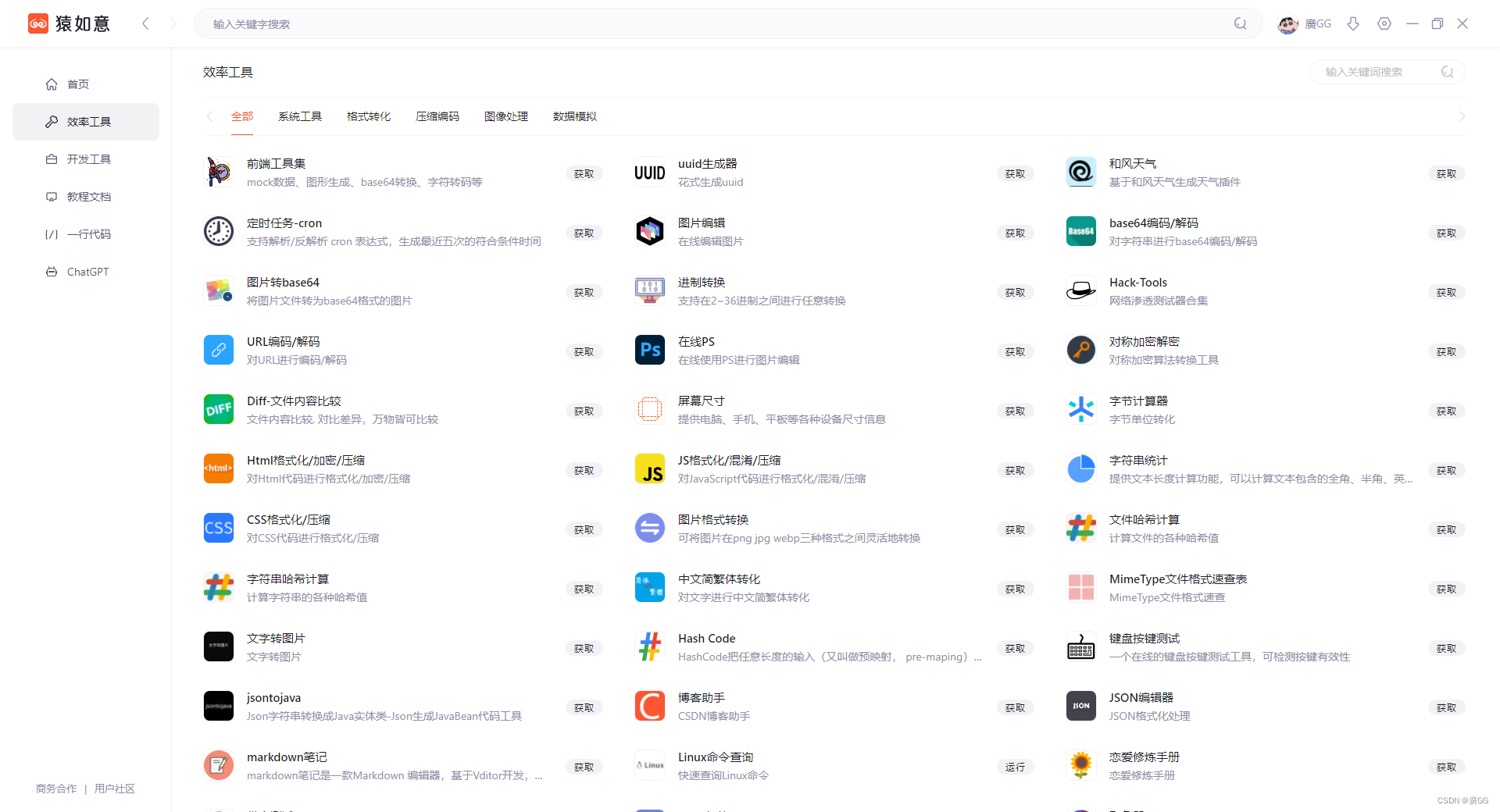Focus the 效率工具 keyword search box
This screenshot has width=1500, height=812.
[x=1387, y=72]
